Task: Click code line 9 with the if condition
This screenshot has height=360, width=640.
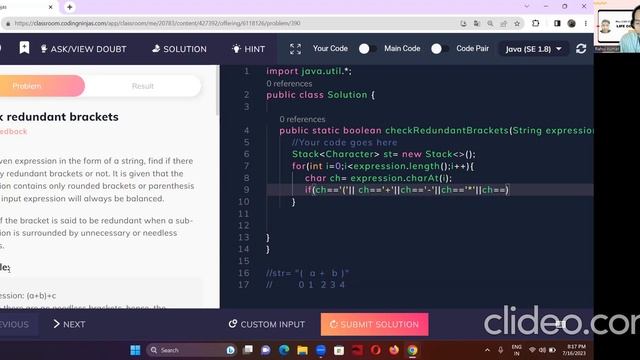Action: pos(407,190)
